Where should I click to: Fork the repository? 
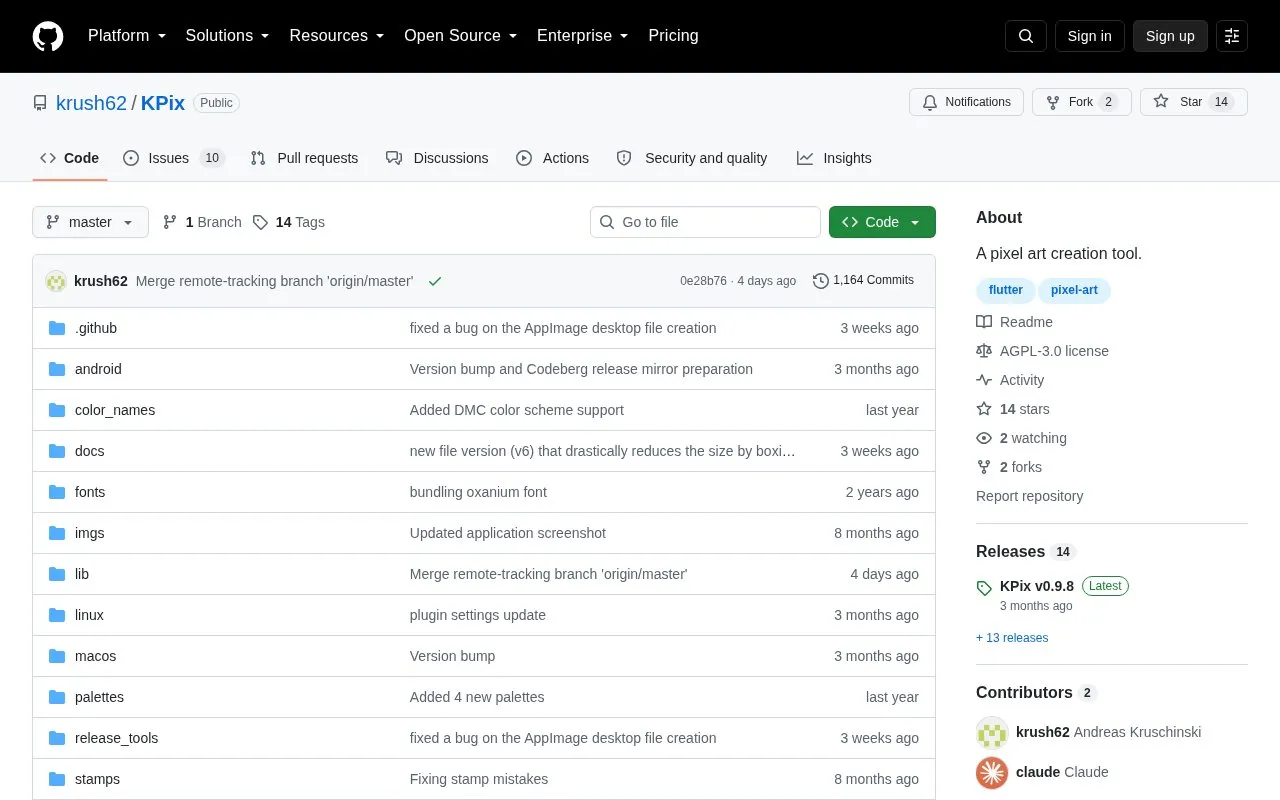tap(1082, 102)
